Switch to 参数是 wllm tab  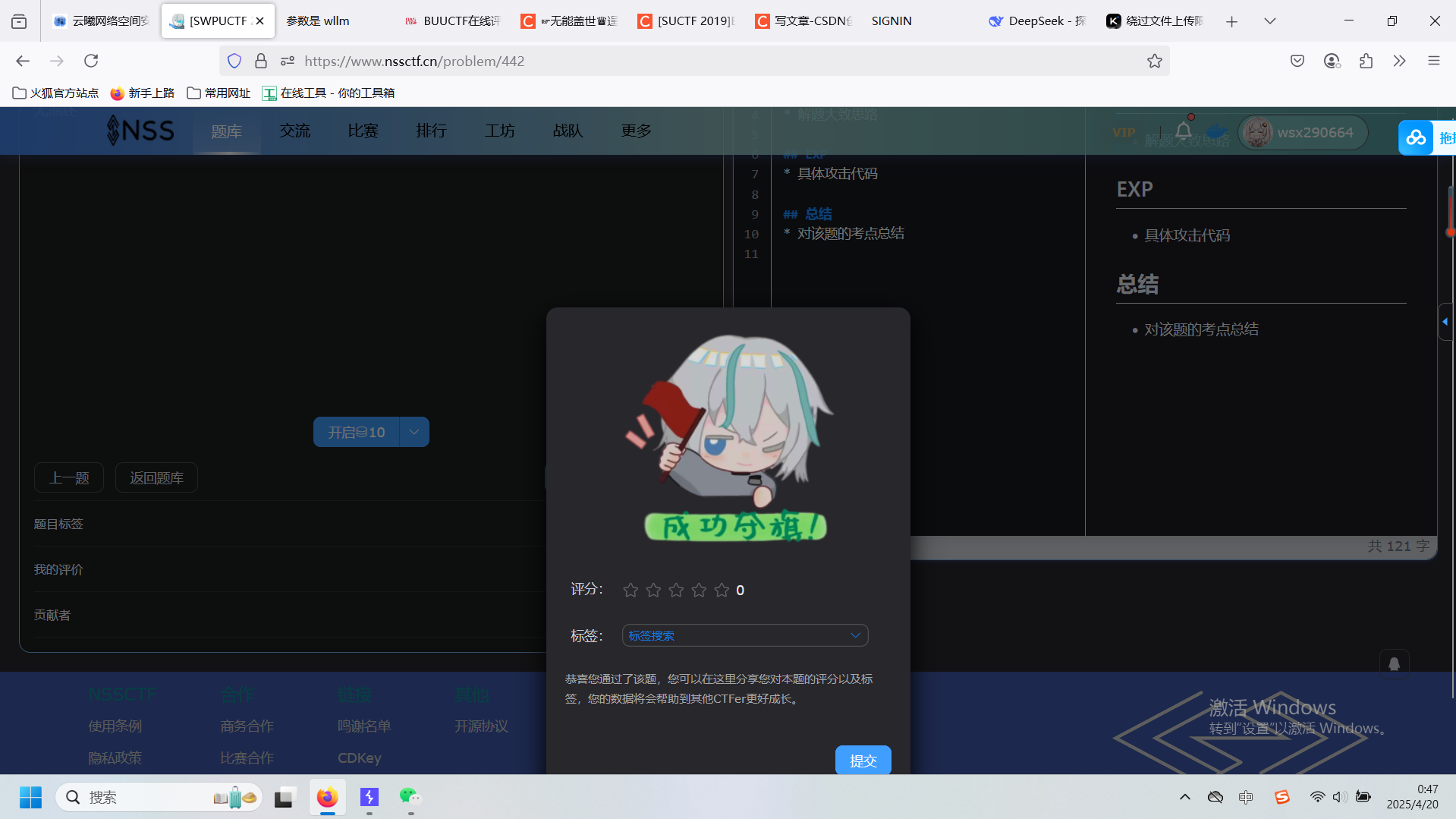click(333, 20)
